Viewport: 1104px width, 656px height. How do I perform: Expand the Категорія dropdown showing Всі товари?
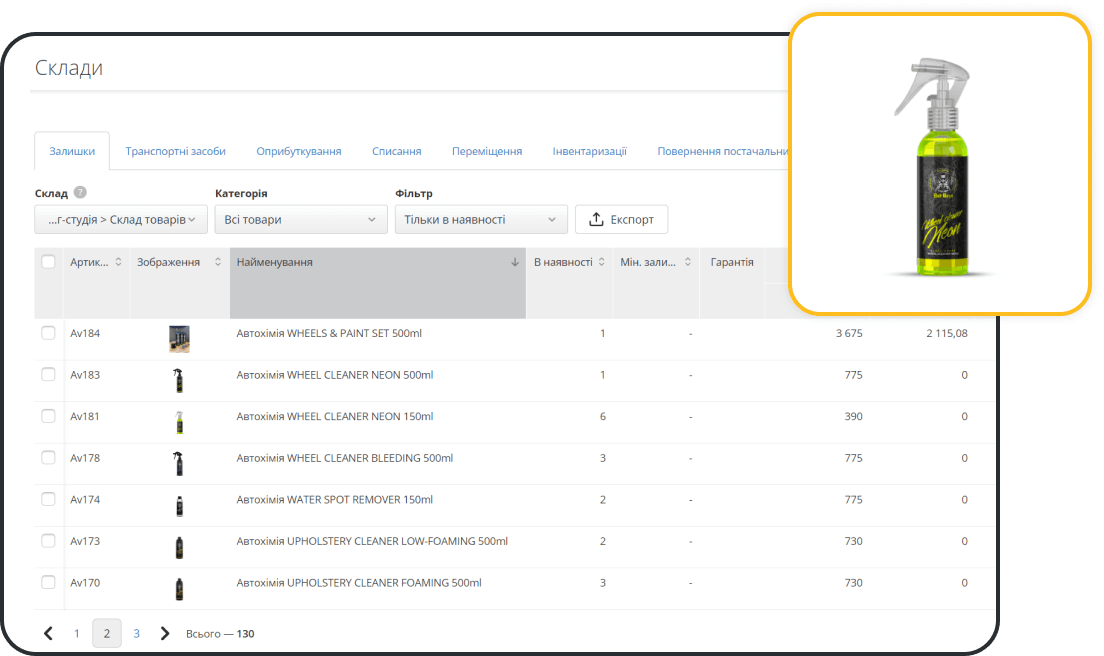click(300, 220)
